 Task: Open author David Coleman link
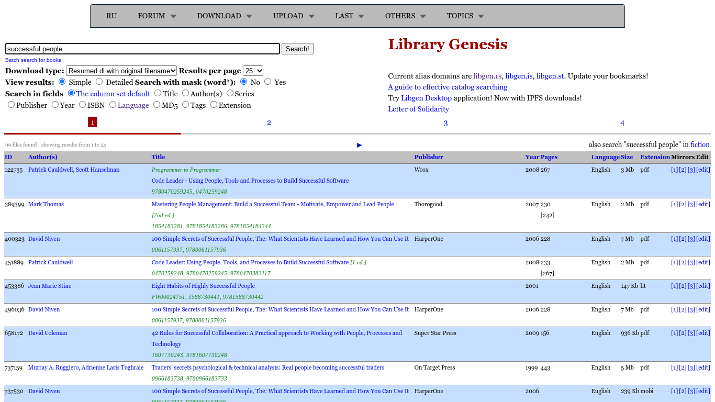47,333
